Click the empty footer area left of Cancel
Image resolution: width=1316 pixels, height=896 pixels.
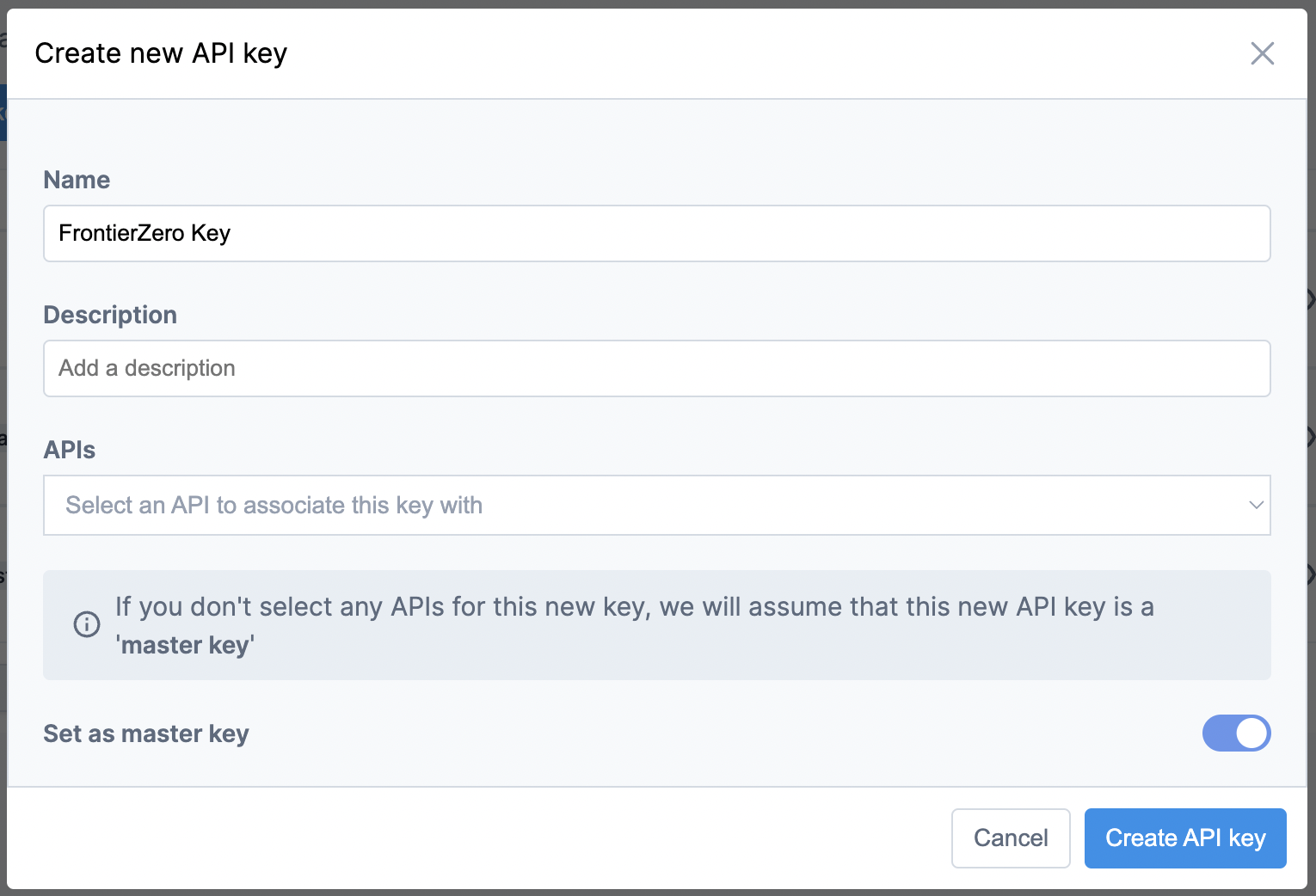pos(473,838)
